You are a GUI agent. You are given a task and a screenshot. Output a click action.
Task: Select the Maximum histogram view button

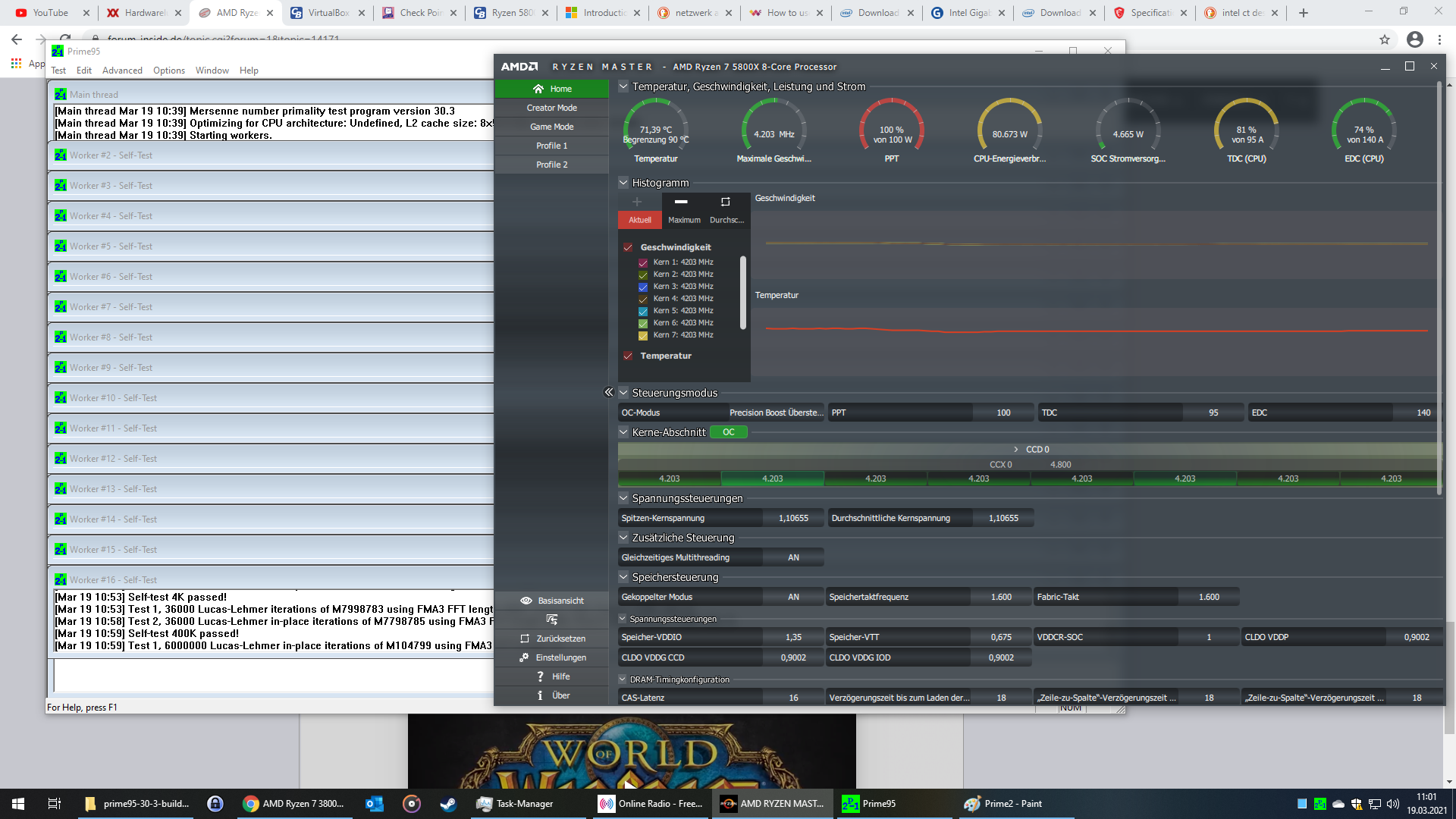click(683, 209)
